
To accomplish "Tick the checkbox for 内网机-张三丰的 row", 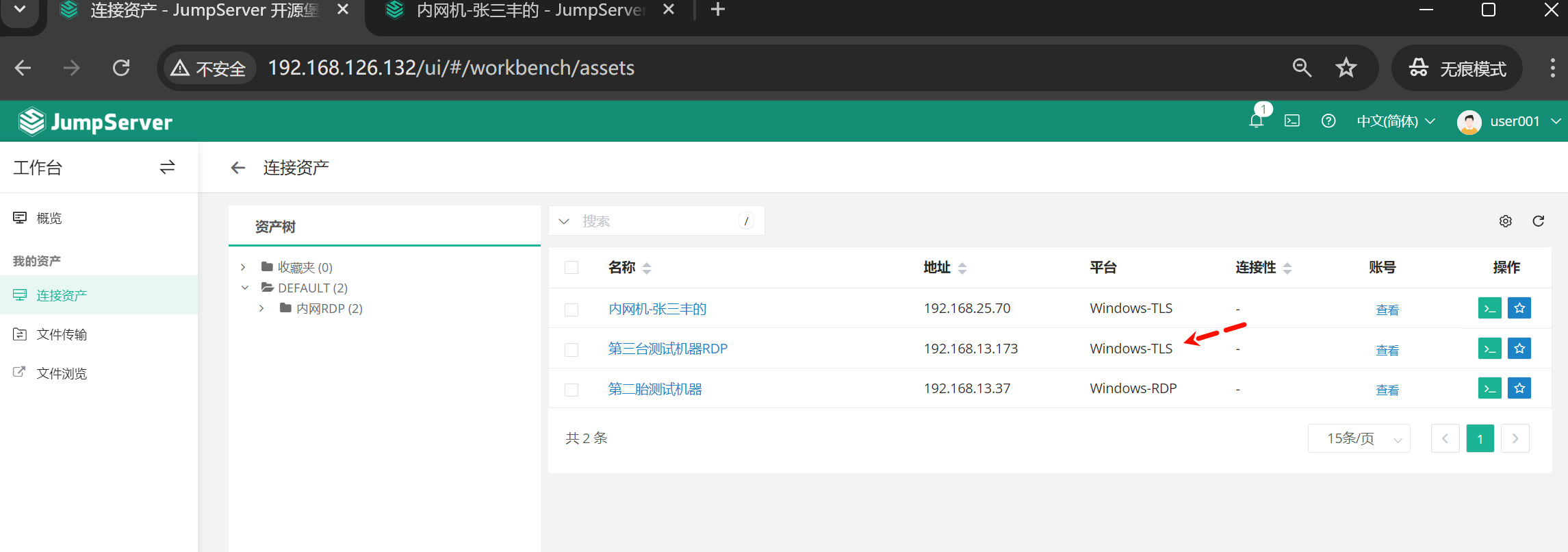I will tap(571, 310).
